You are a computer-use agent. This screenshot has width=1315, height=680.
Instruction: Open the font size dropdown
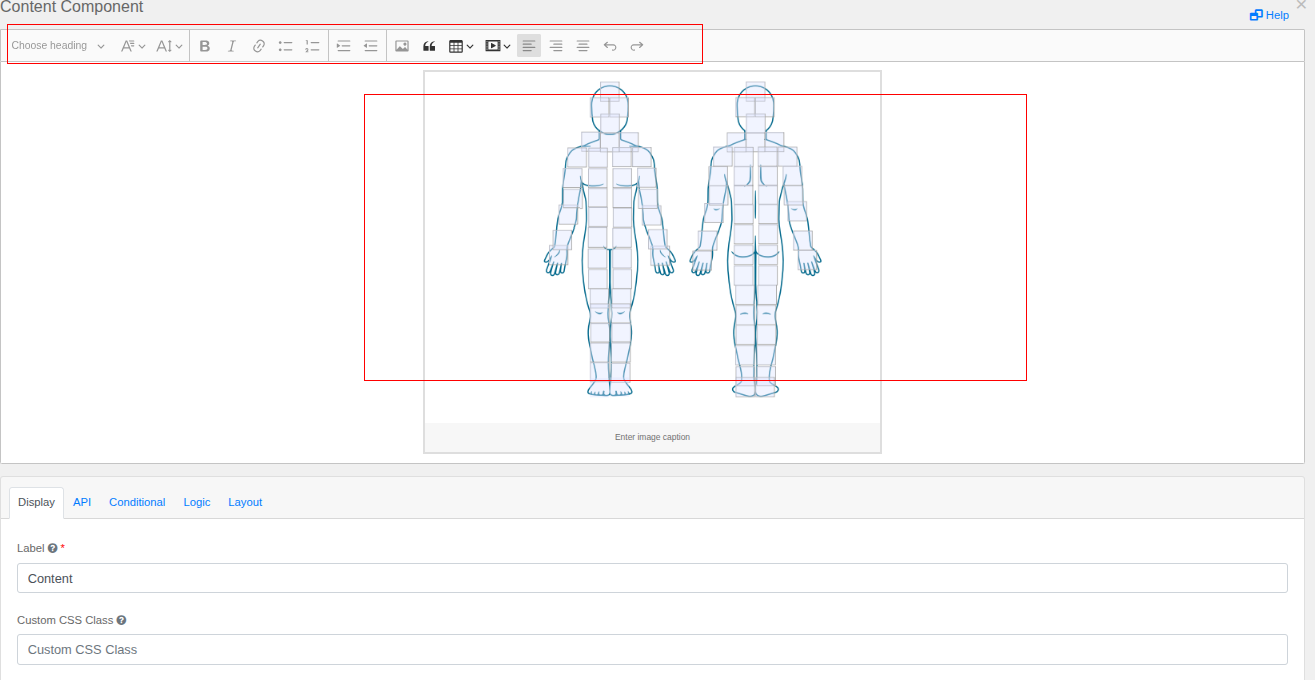[170, 46]
